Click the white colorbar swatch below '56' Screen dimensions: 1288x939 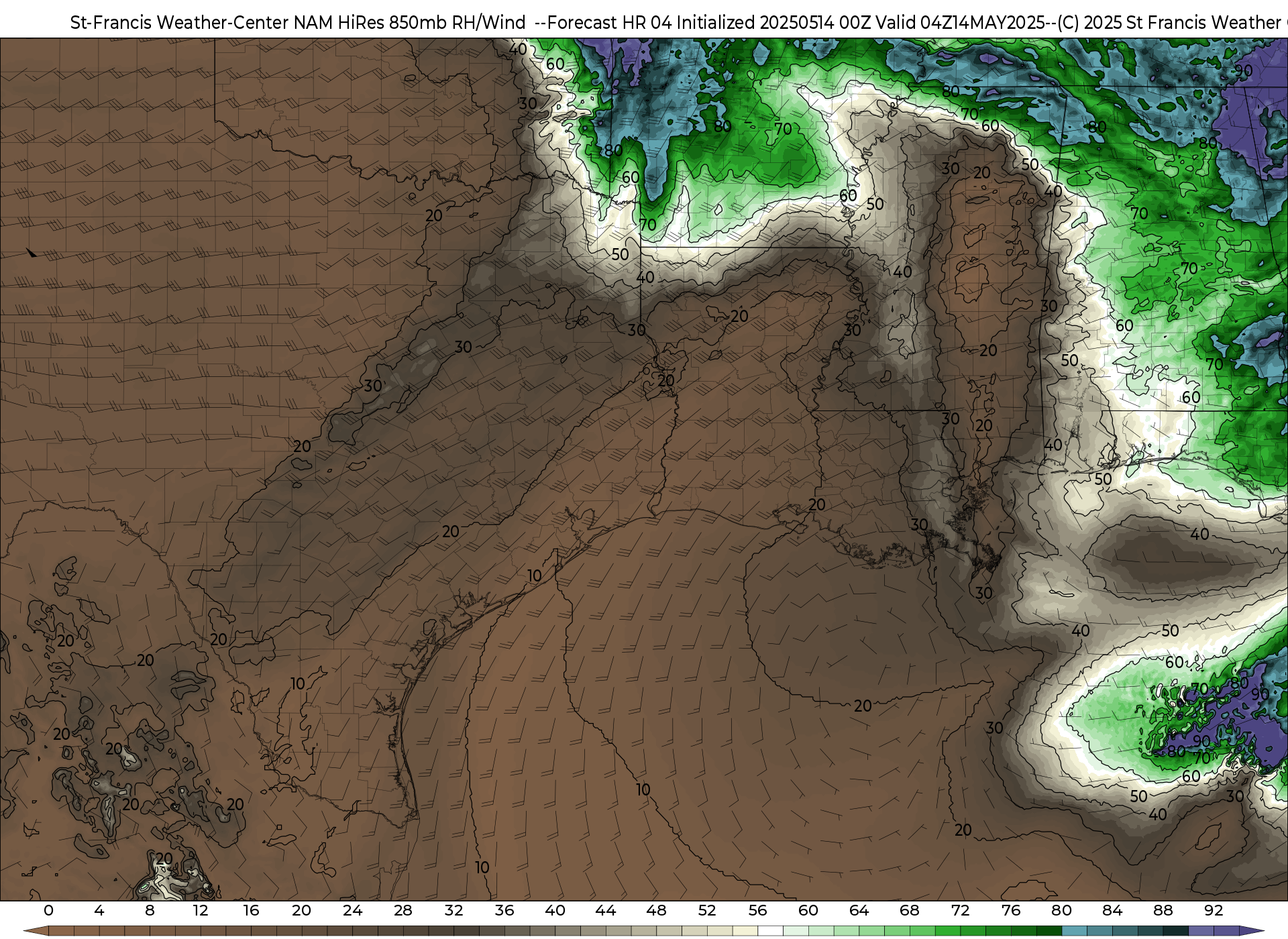770,931
